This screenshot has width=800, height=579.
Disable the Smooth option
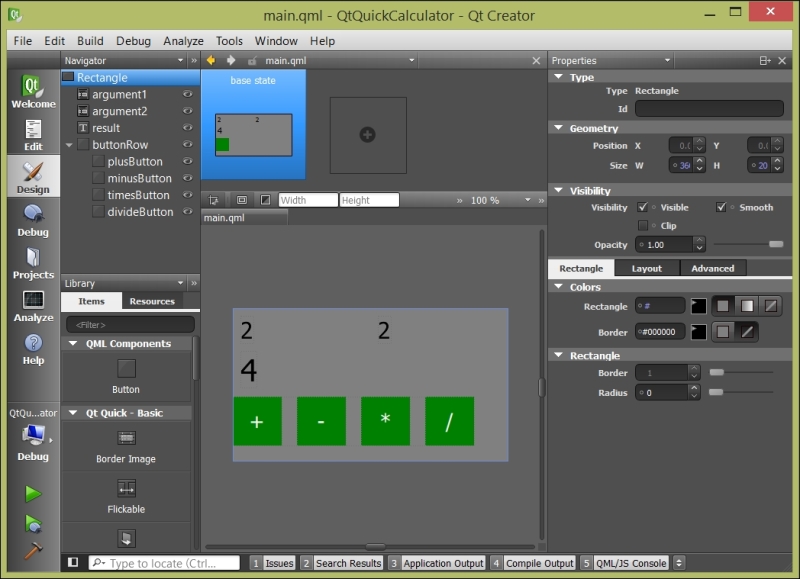[719, 207]
